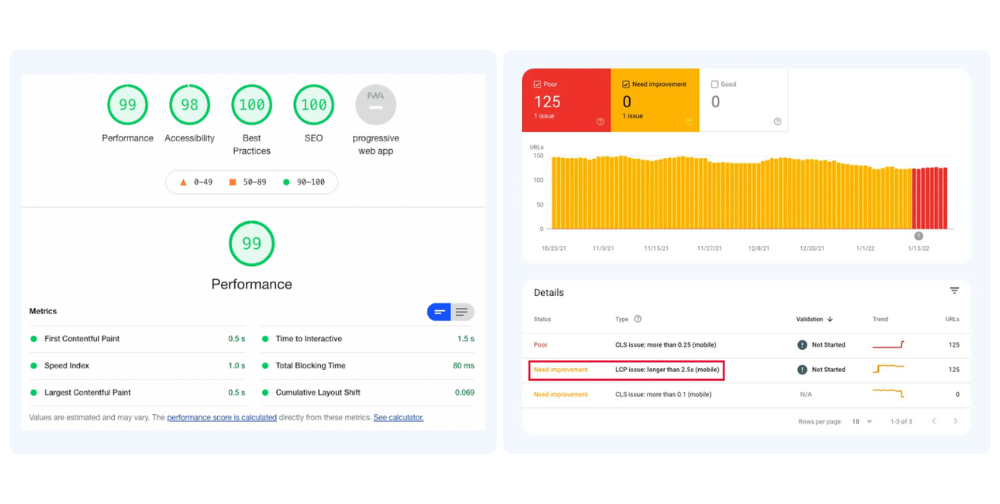The image size is (1000, 504).
Task: Click the Best Practices score gauge 100
Action: [251, 105]
